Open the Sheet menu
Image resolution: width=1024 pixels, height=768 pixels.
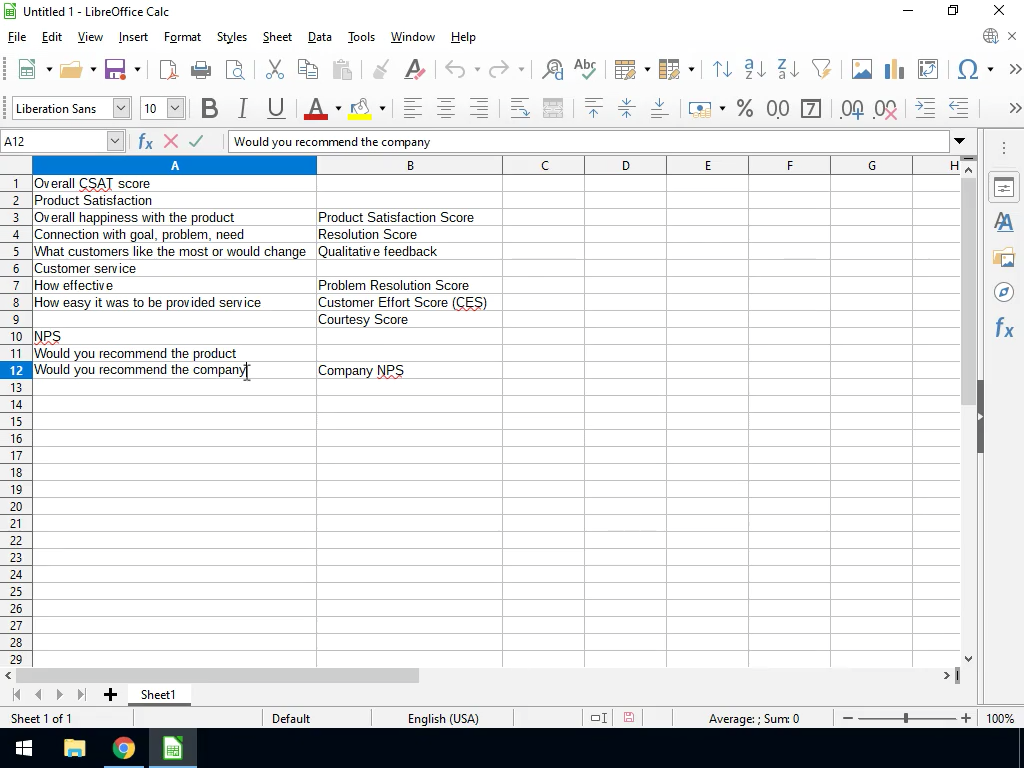277,37
